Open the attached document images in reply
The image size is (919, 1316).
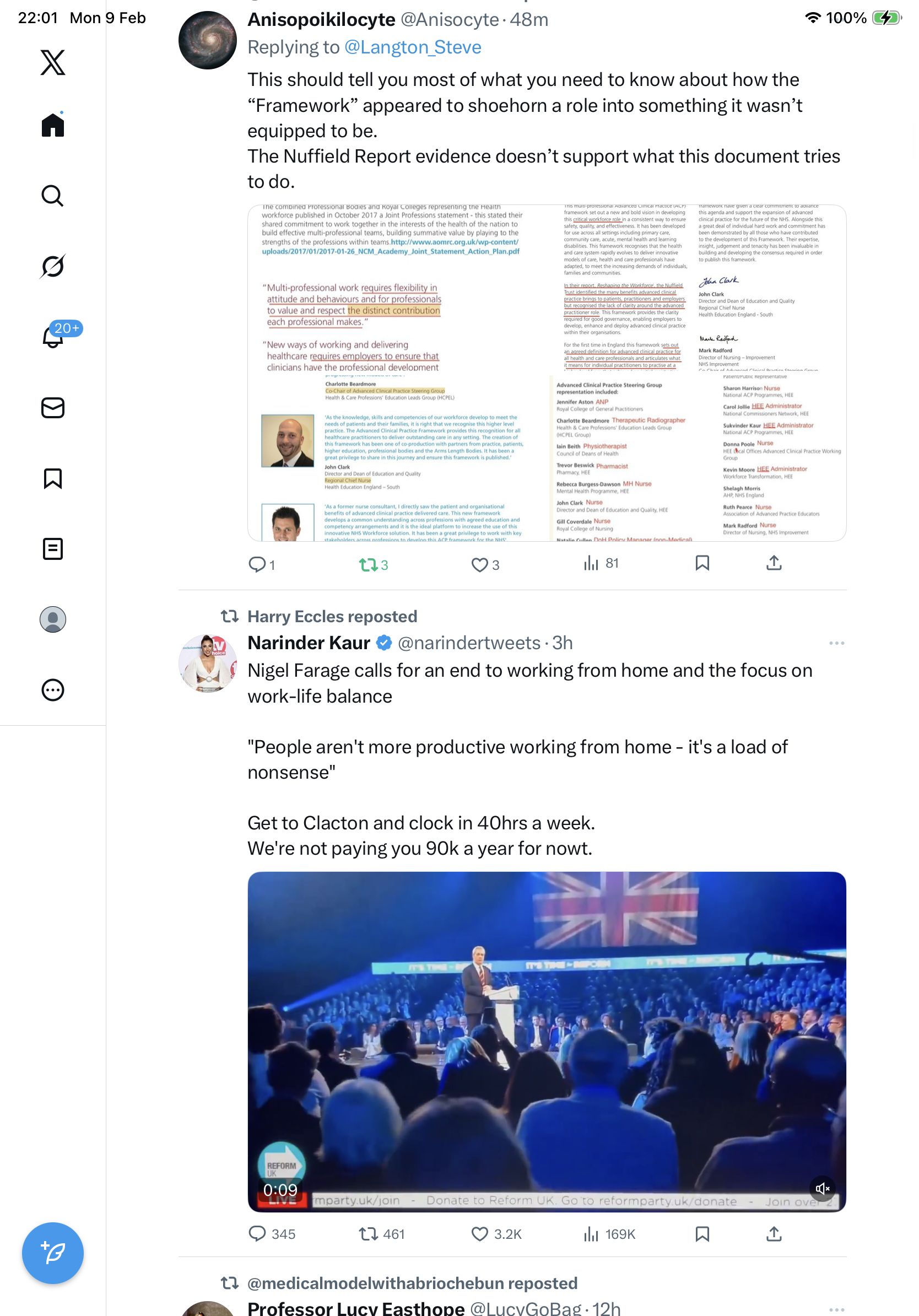pos(547,373)
